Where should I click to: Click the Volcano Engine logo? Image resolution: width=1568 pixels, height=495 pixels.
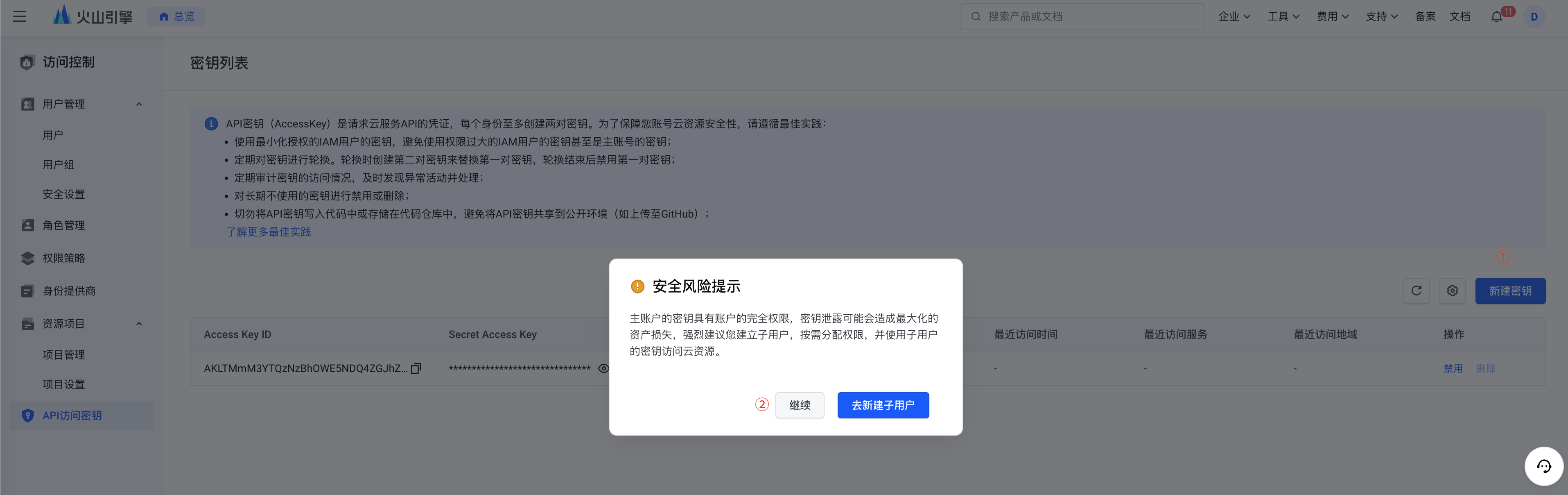click(93, 16)
